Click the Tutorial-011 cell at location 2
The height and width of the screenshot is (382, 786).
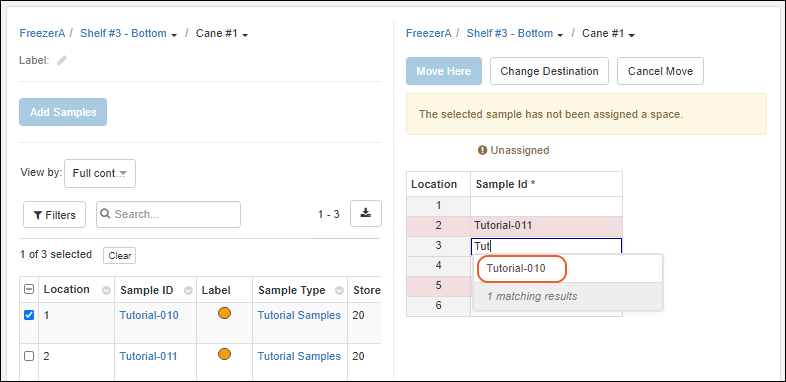(x=546, y=226)
